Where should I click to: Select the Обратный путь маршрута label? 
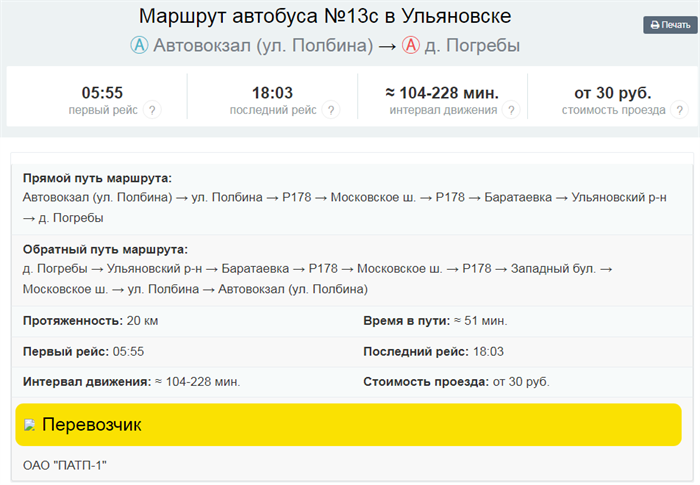[x=104, y=249]
